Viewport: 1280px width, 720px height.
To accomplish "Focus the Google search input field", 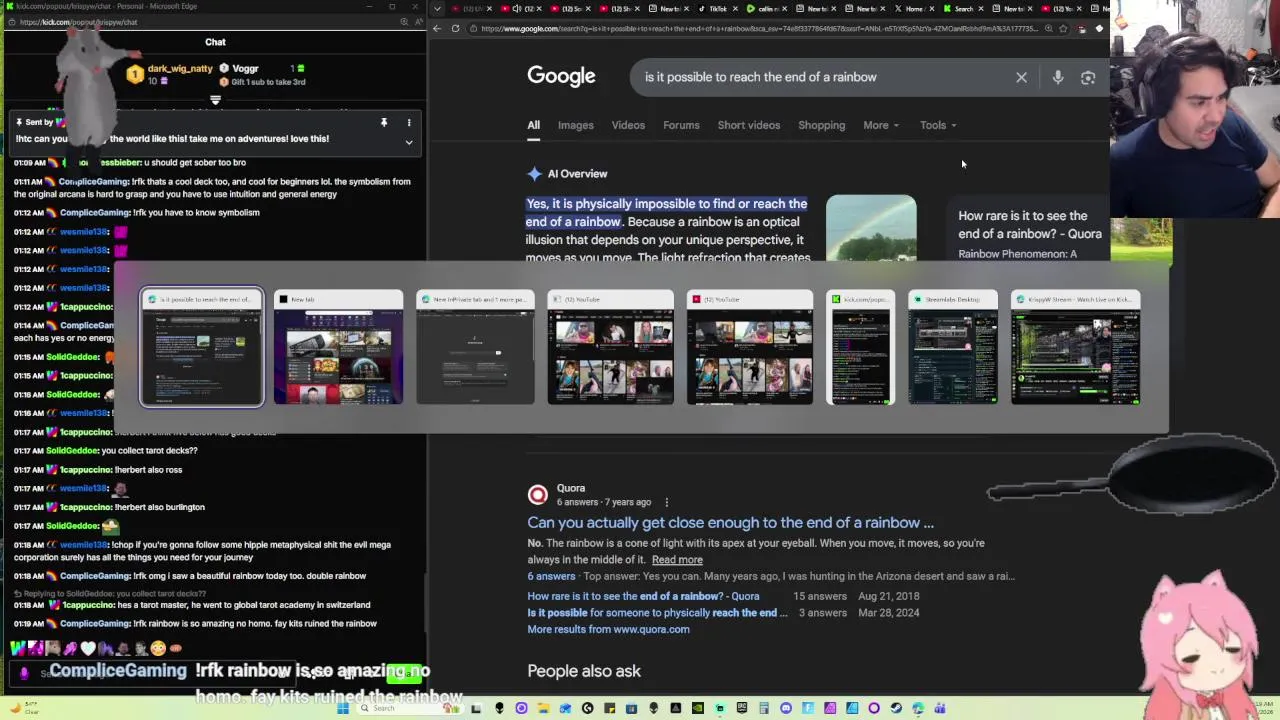I will click(x=820, y=77).
